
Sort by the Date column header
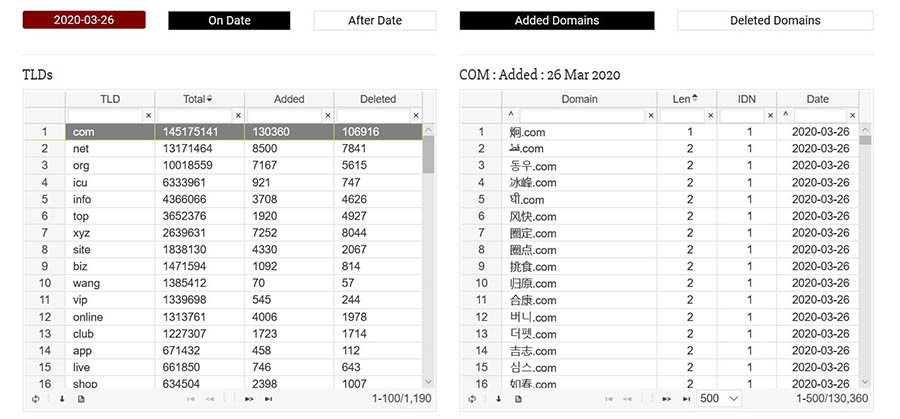point(817,99)
